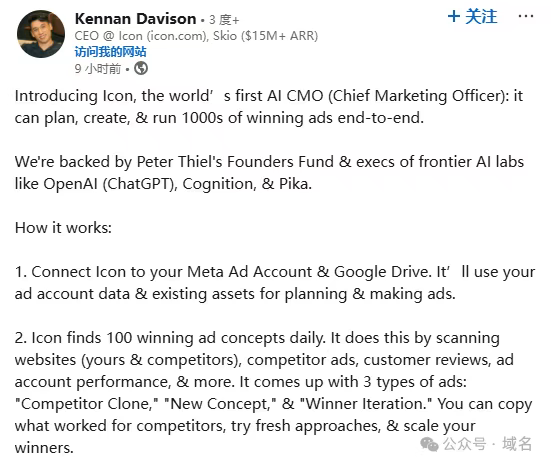Click the "How it works:" line
Screen dimensions: 551x466
click(63, 228)
